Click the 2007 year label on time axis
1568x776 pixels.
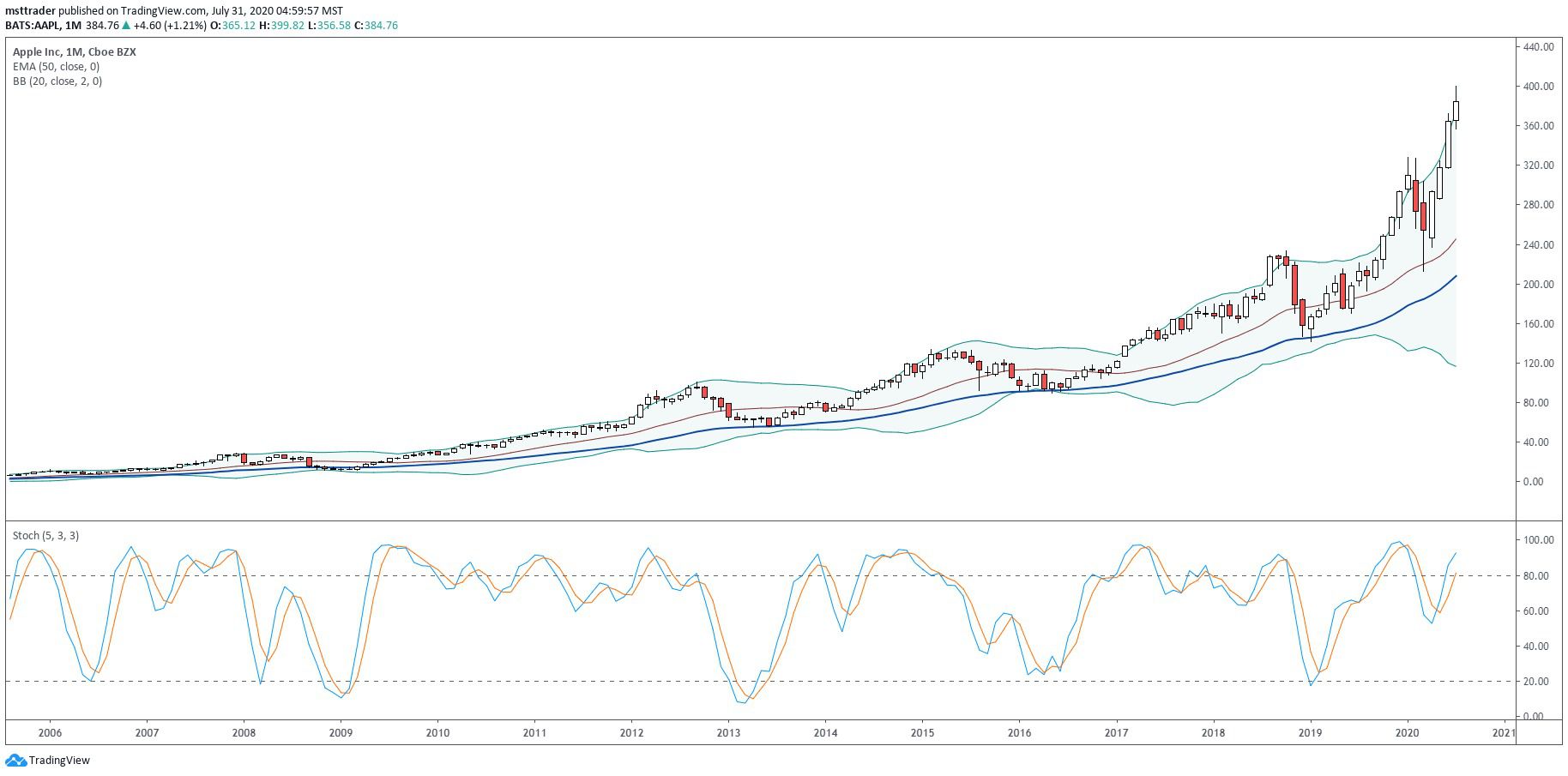147,733
